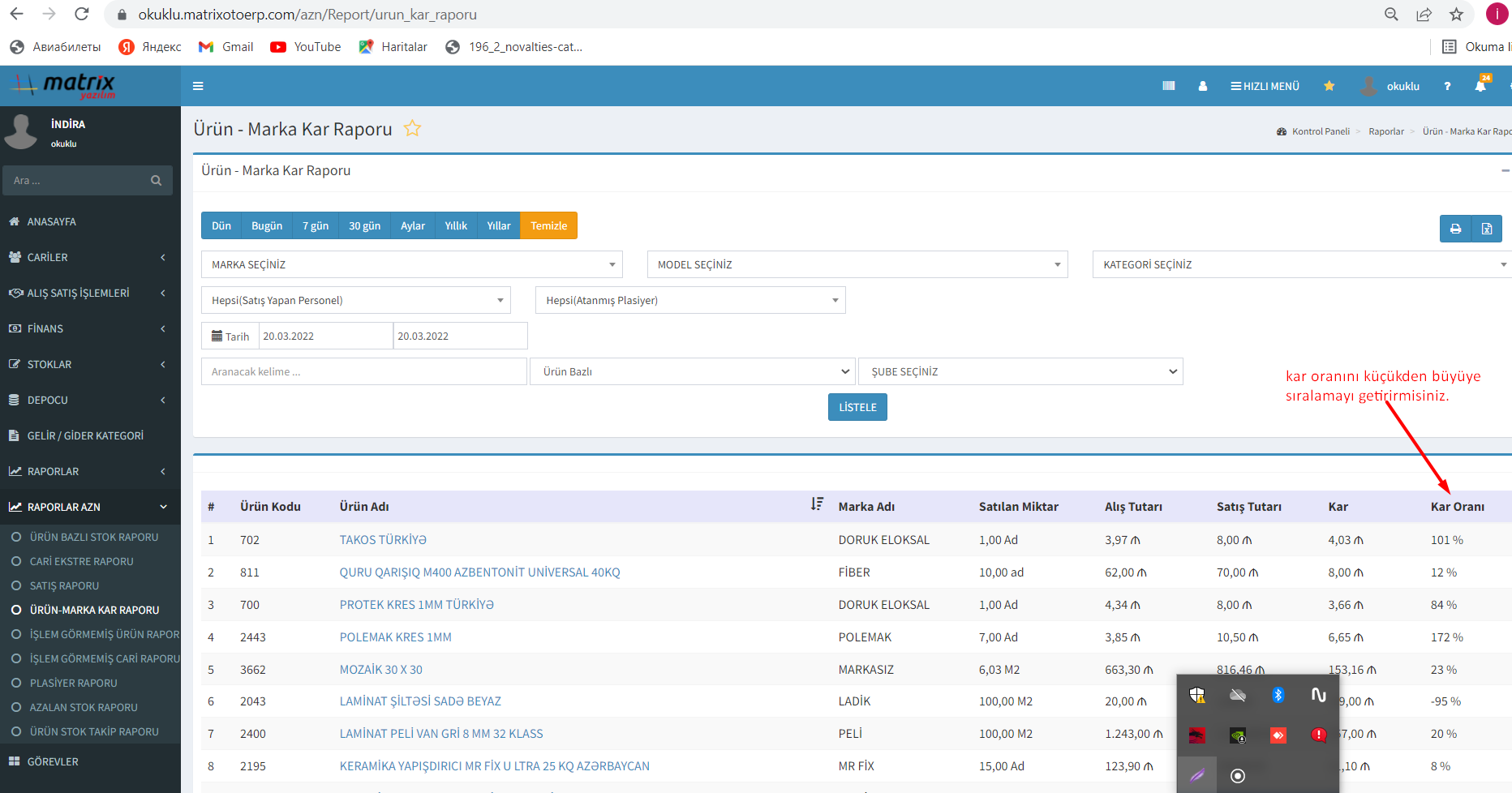Open the notifications bell icon

(1480, 86)
